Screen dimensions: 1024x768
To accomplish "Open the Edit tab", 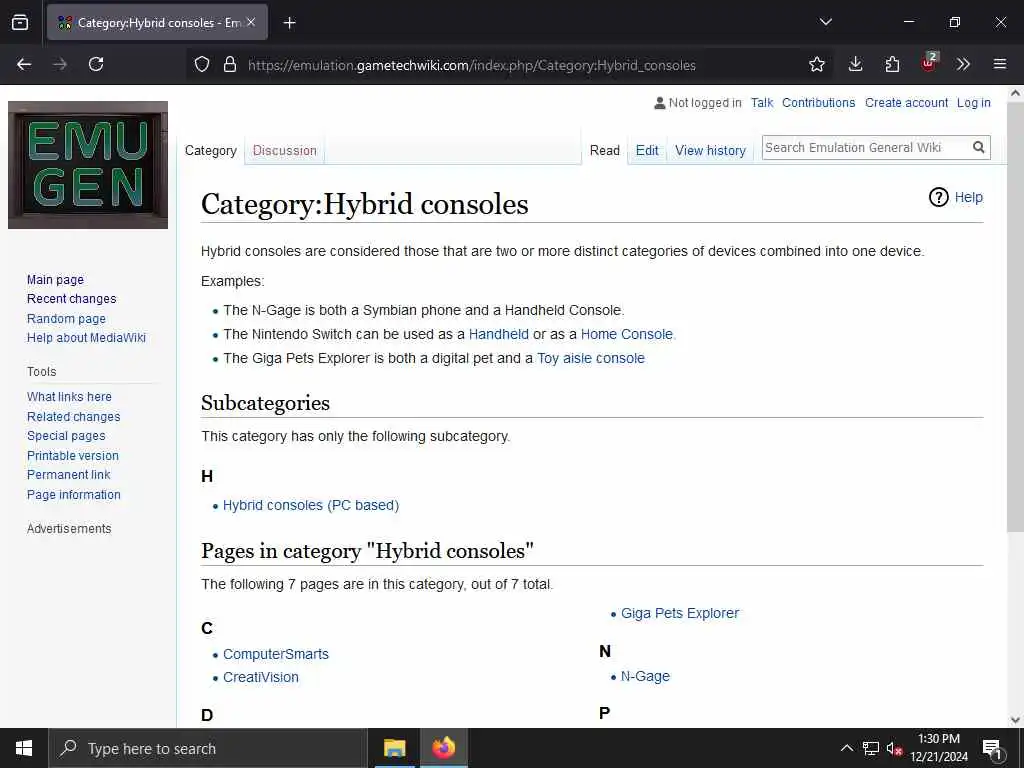I will coord(647,150).
